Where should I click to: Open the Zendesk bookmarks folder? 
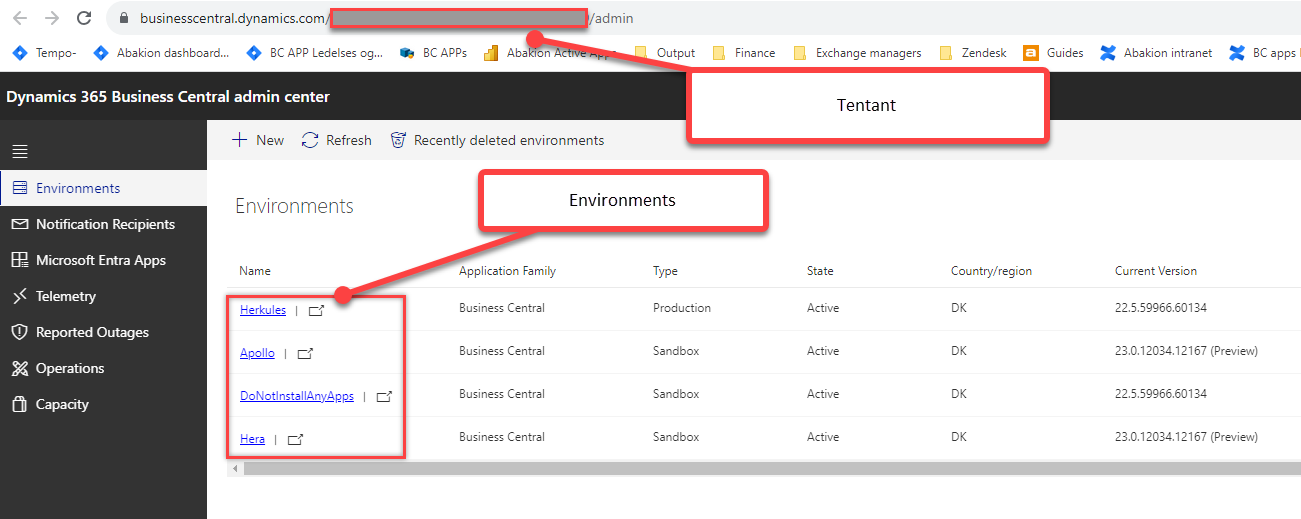[x=973, y=53]
